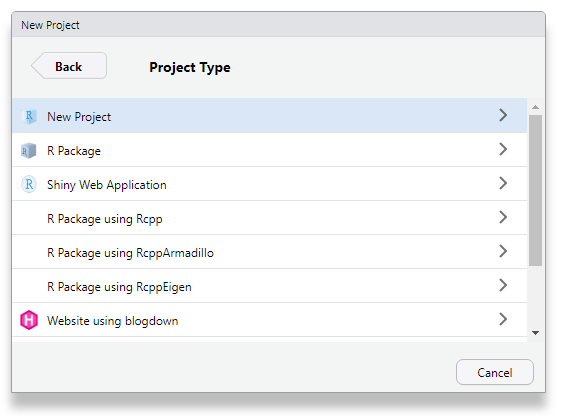Open chevron for Website using blogdown
Viewport: 564px width, 417px height.
click(x=503, y=319)
